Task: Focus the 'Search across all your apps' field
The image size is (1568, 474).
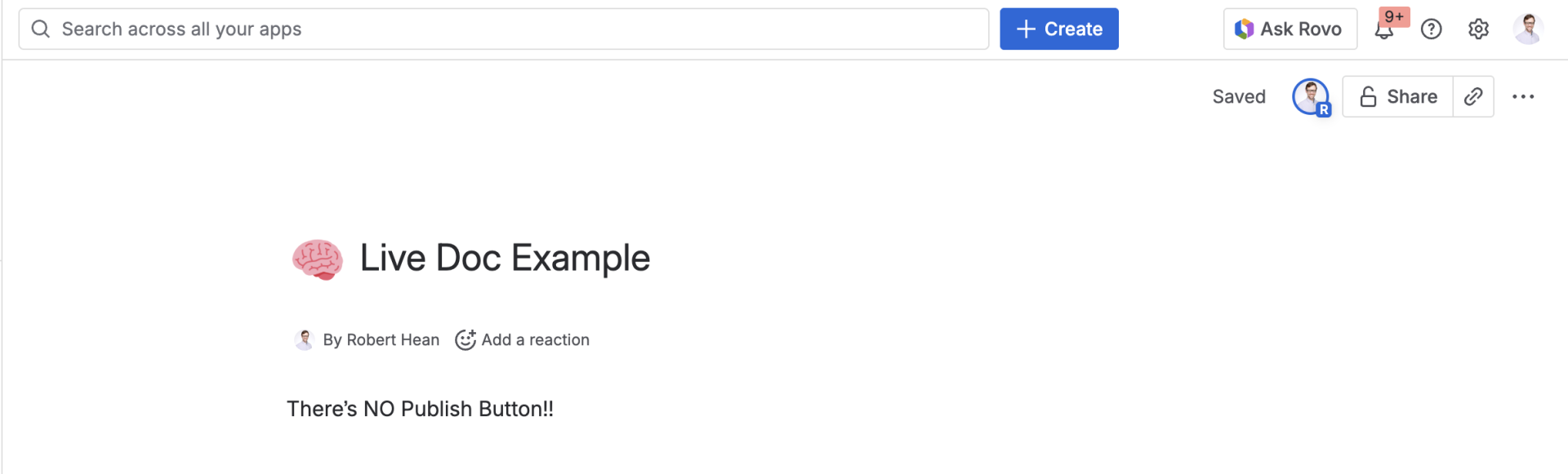Action: click(x=506, y=29)
